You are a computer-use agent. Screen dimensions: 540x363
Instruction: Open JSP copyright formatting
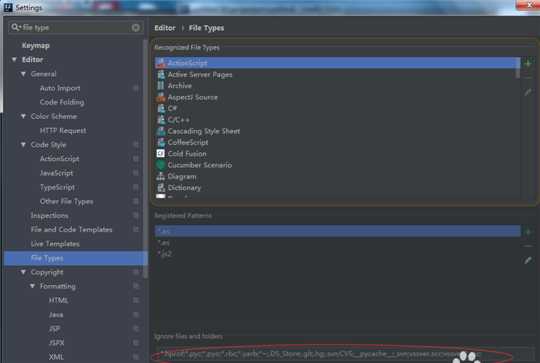[55, 329]
